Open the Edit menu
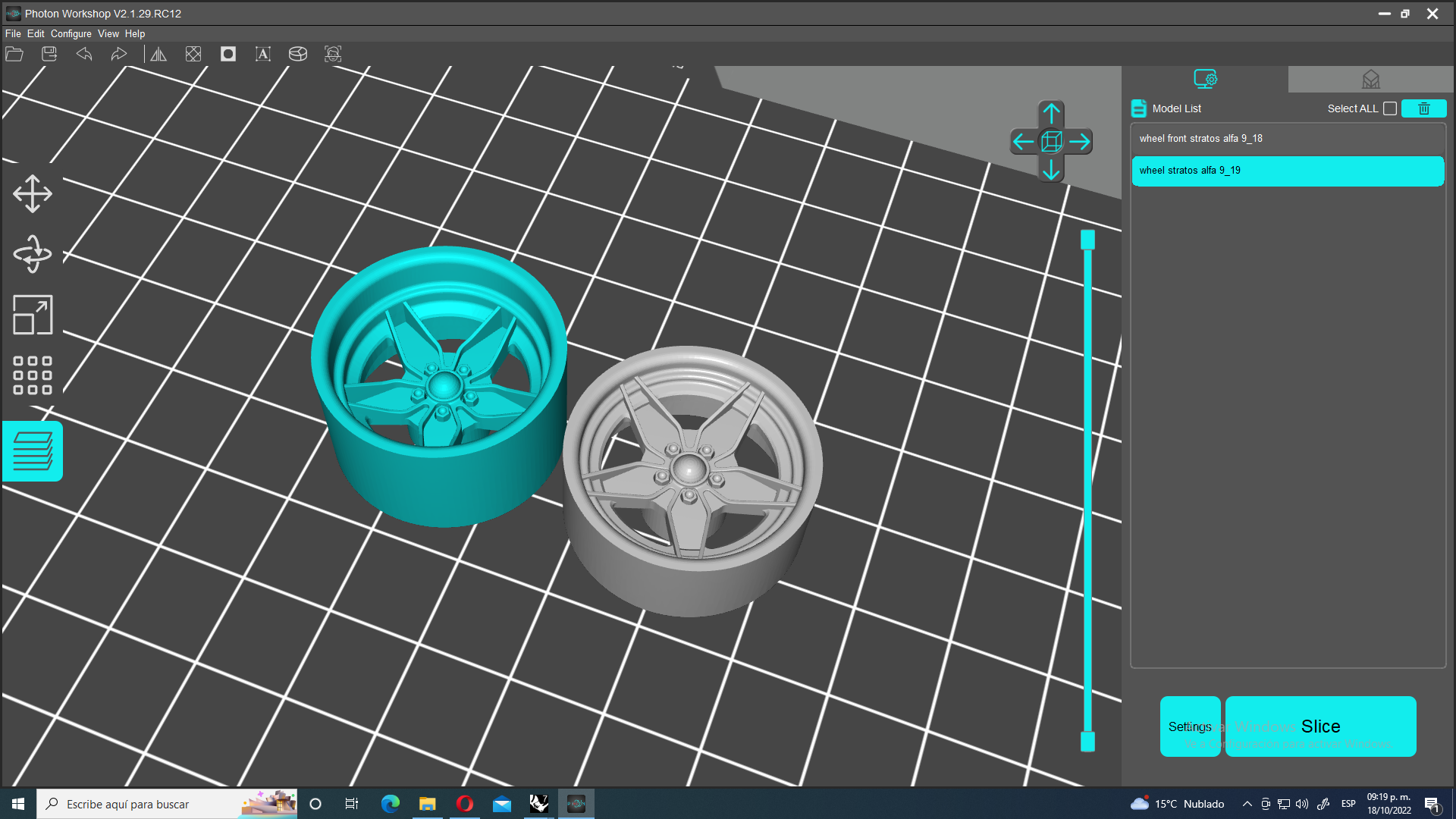 tap(36, 33)
